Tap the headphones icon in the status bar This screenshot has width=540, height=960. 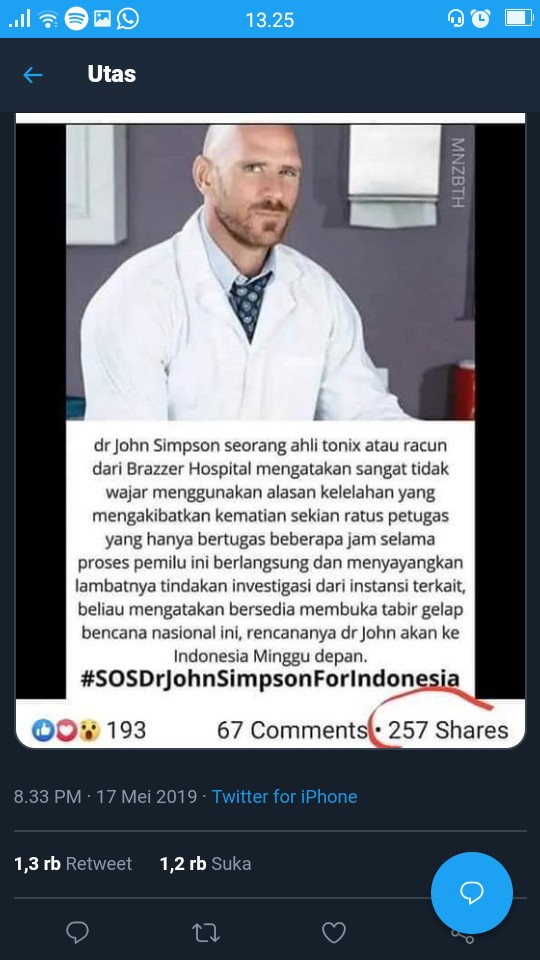point(456,18)
